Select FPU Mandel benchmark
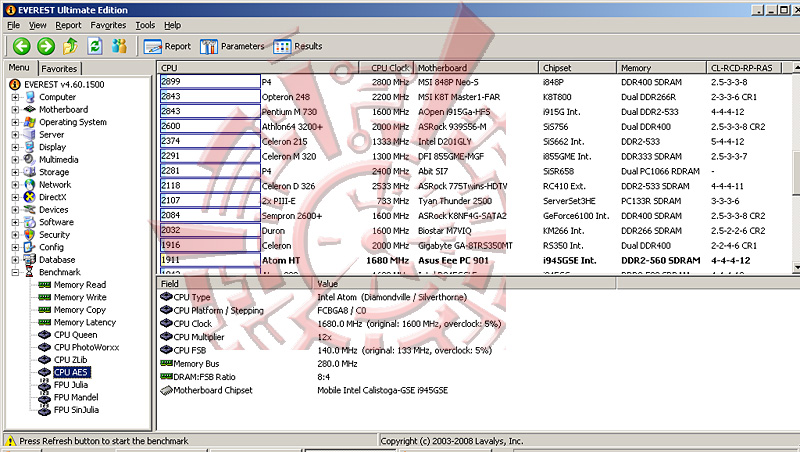The width and height of the screenshot is (800, 452). (x=76, y=397)
